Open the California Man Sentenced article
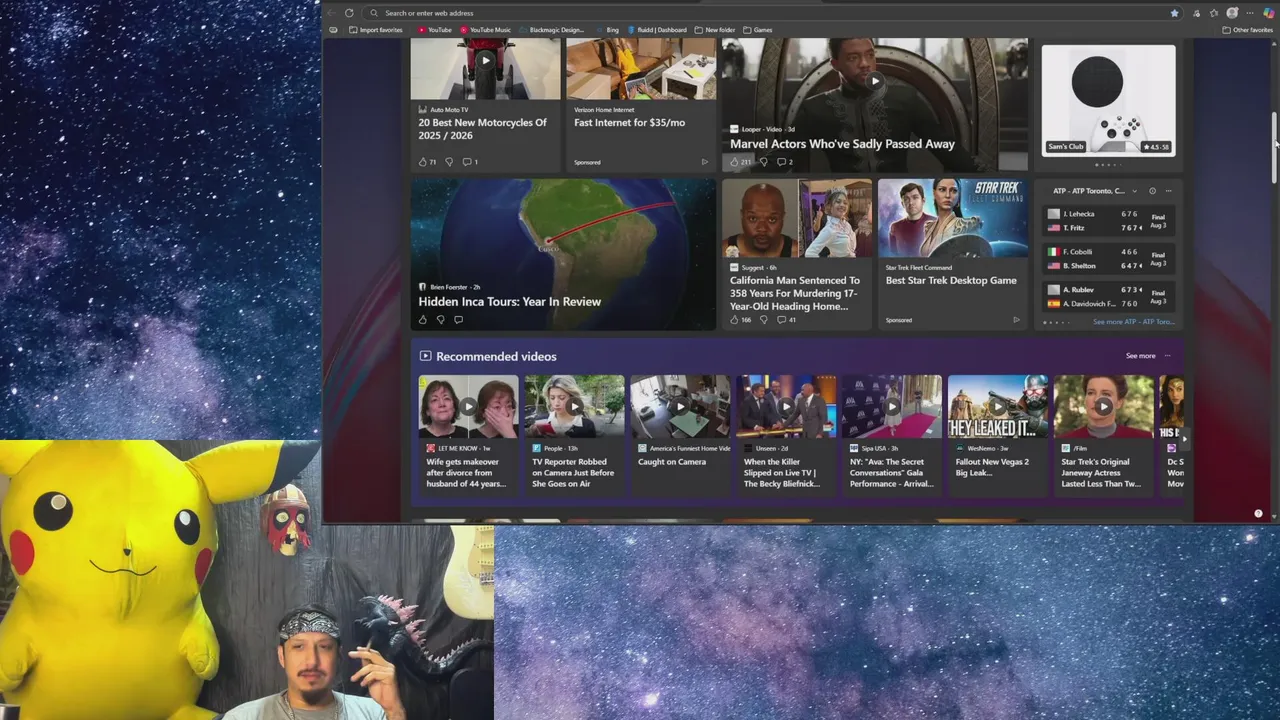This screenshot has width=1280, height=720. [795, 294]
